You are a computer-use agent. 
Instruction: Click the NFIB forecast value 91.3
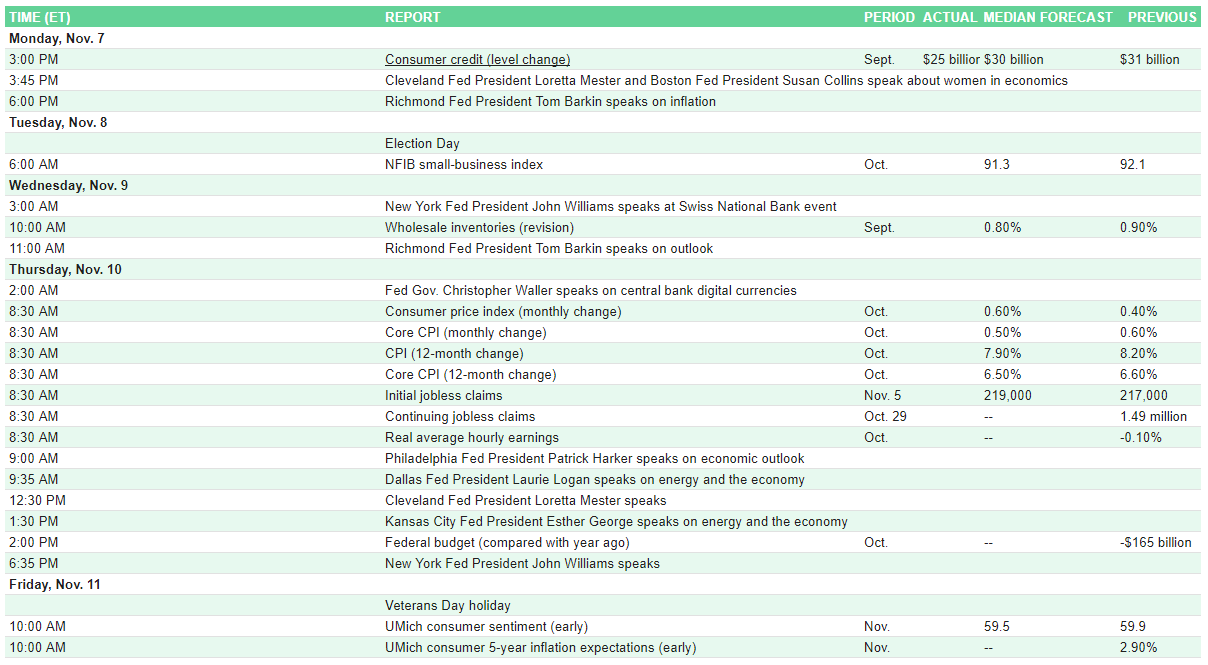[x=997, y=164]
